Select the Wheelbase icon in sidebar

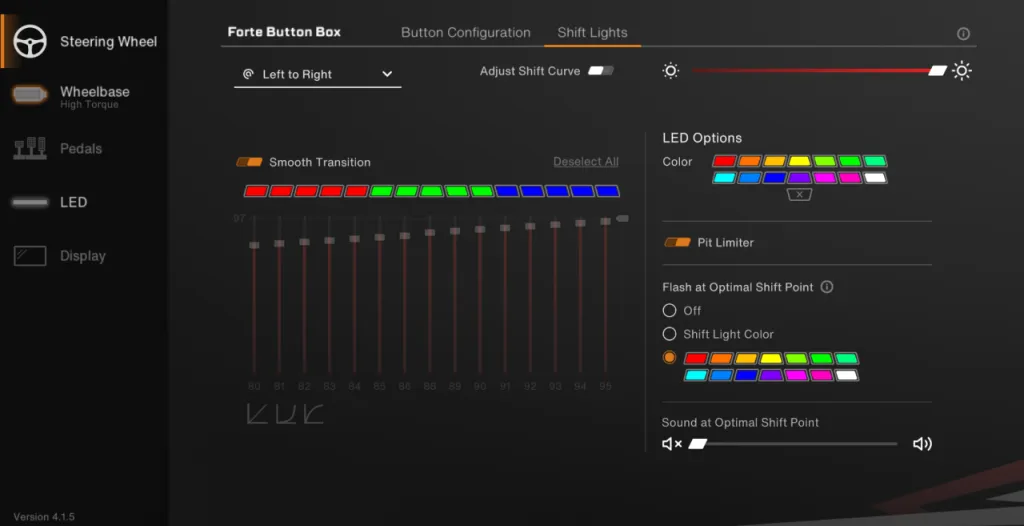(x=29, y=95)
